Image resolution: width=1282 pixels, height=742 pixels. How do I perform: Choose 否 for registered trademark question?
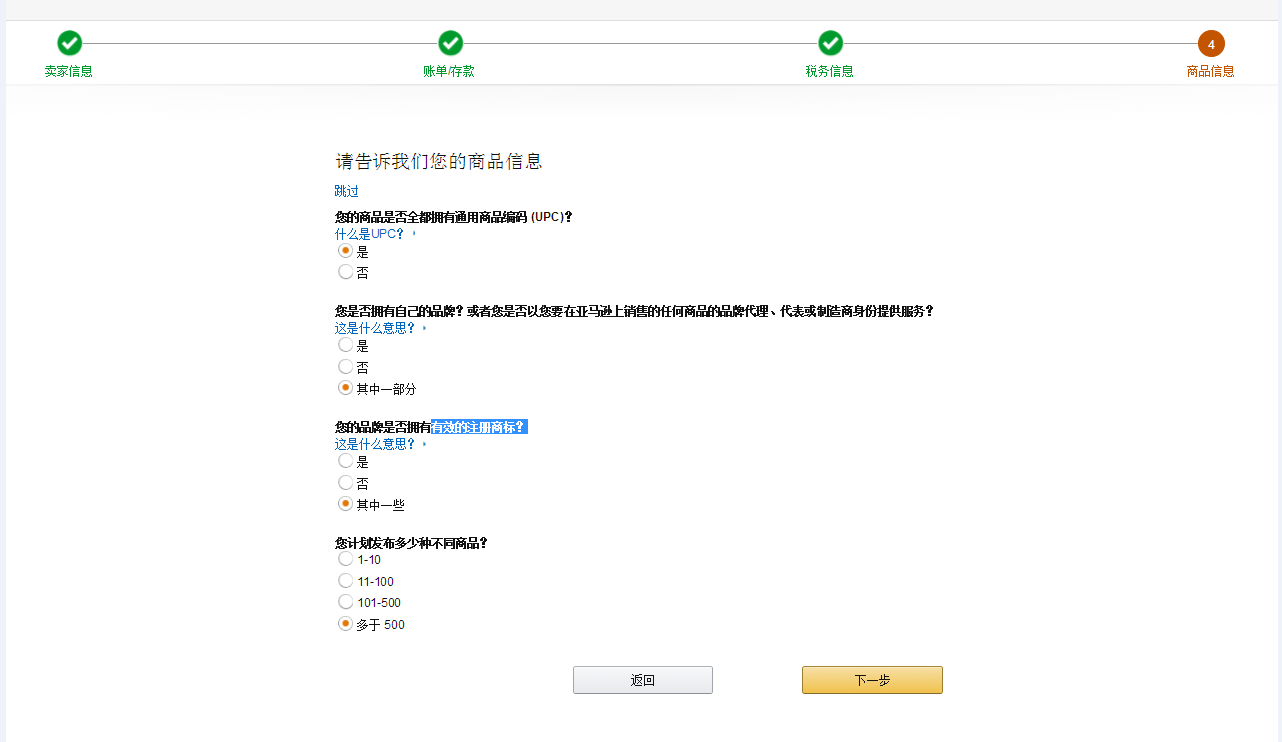click(346, 482)
